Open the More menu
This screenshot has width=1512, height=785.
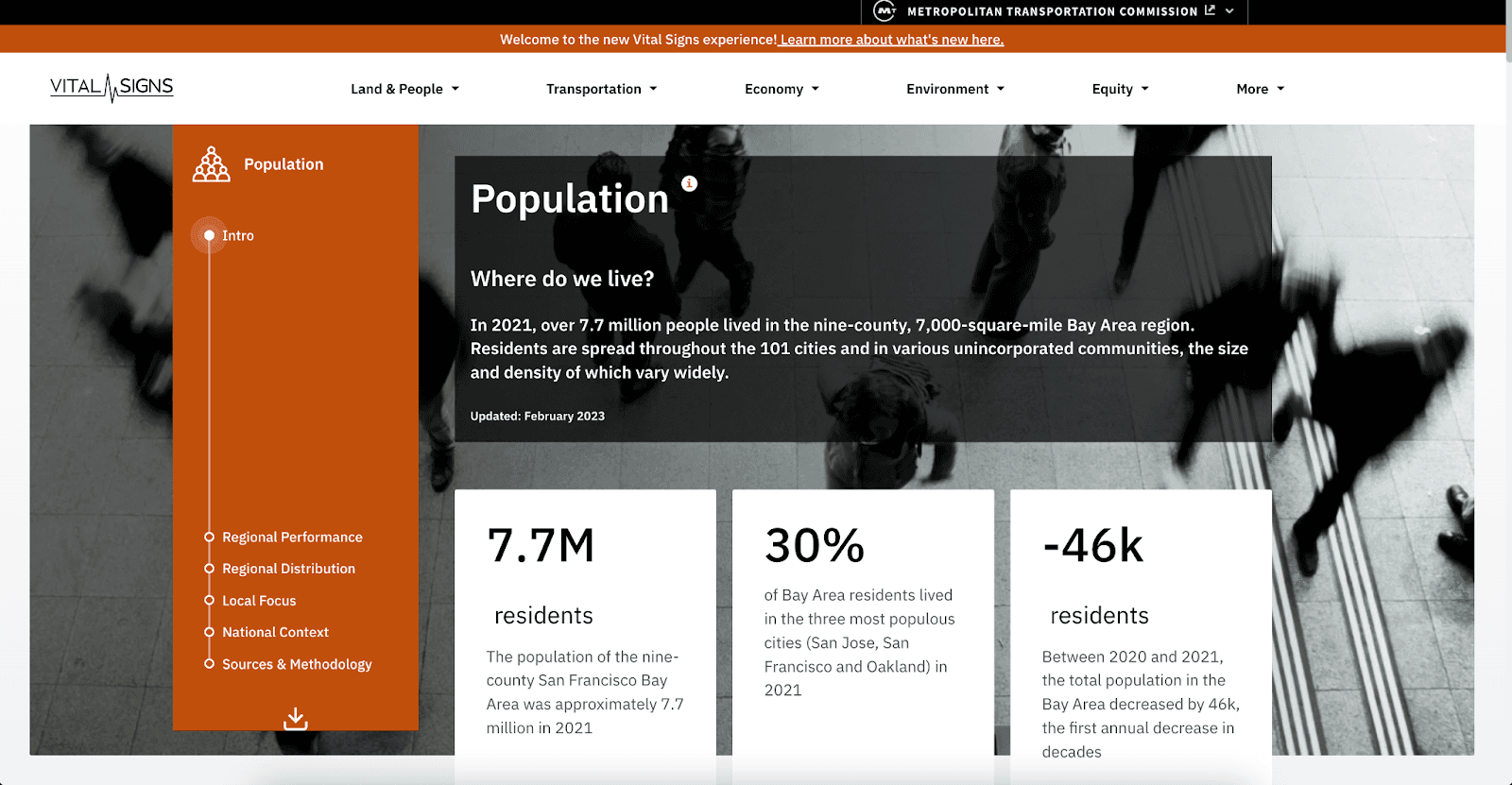click(x=1260, y=89)
